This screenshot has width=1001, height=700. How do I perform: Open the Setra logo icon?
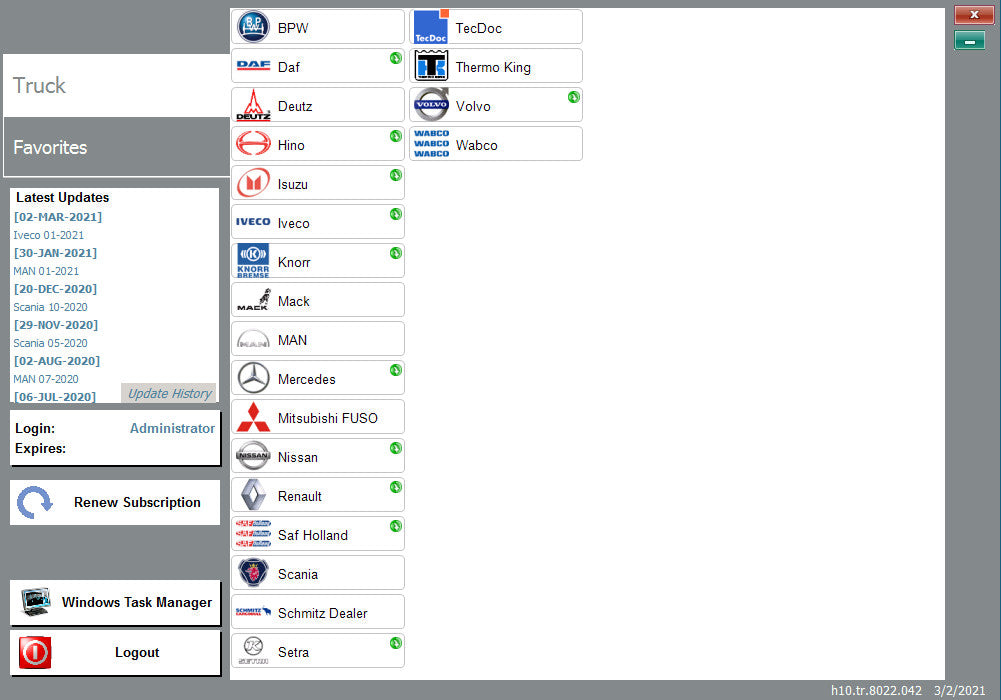(253, 651)
